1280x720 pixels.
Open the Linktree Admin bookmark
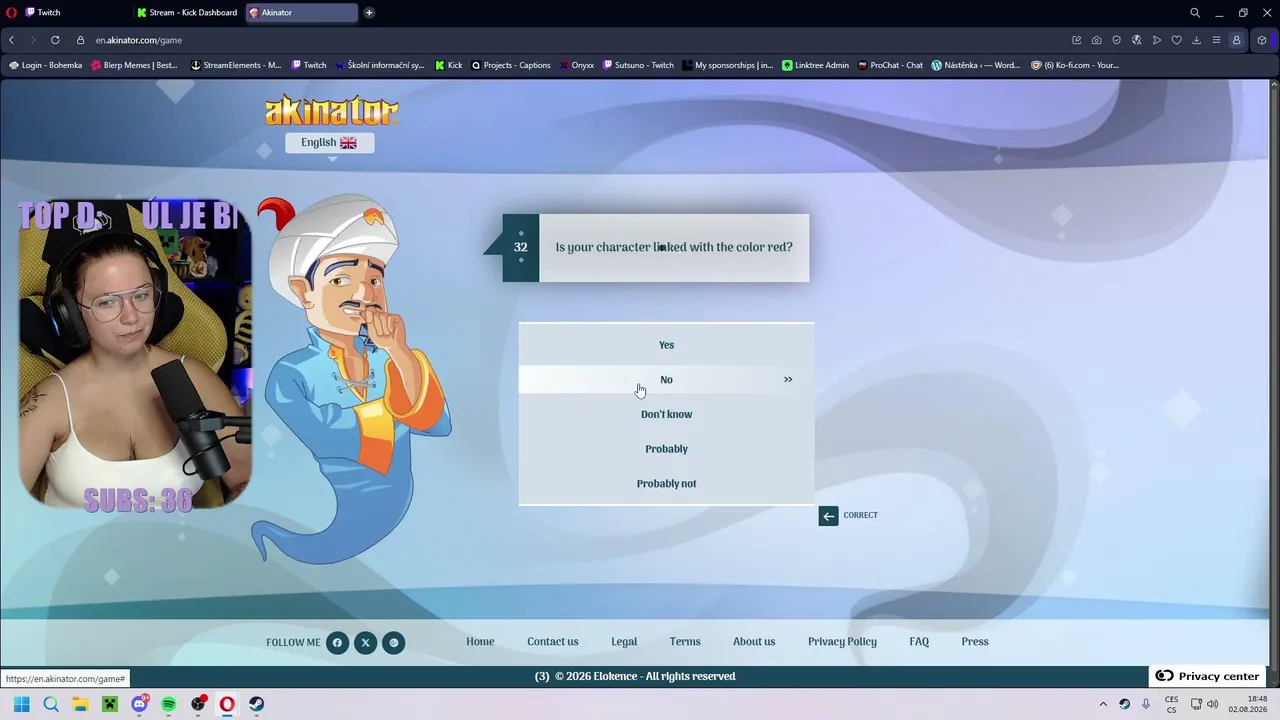[815, 65]
